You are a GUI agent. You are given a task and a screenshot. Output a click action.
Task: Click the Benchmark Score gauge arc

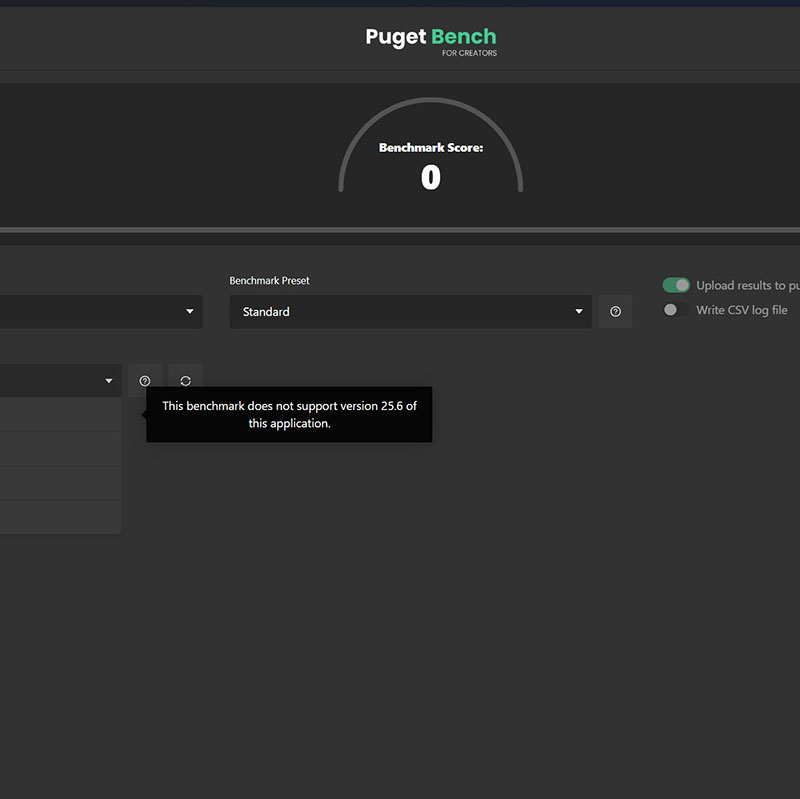pyautogui.click(x=430, y=102)
